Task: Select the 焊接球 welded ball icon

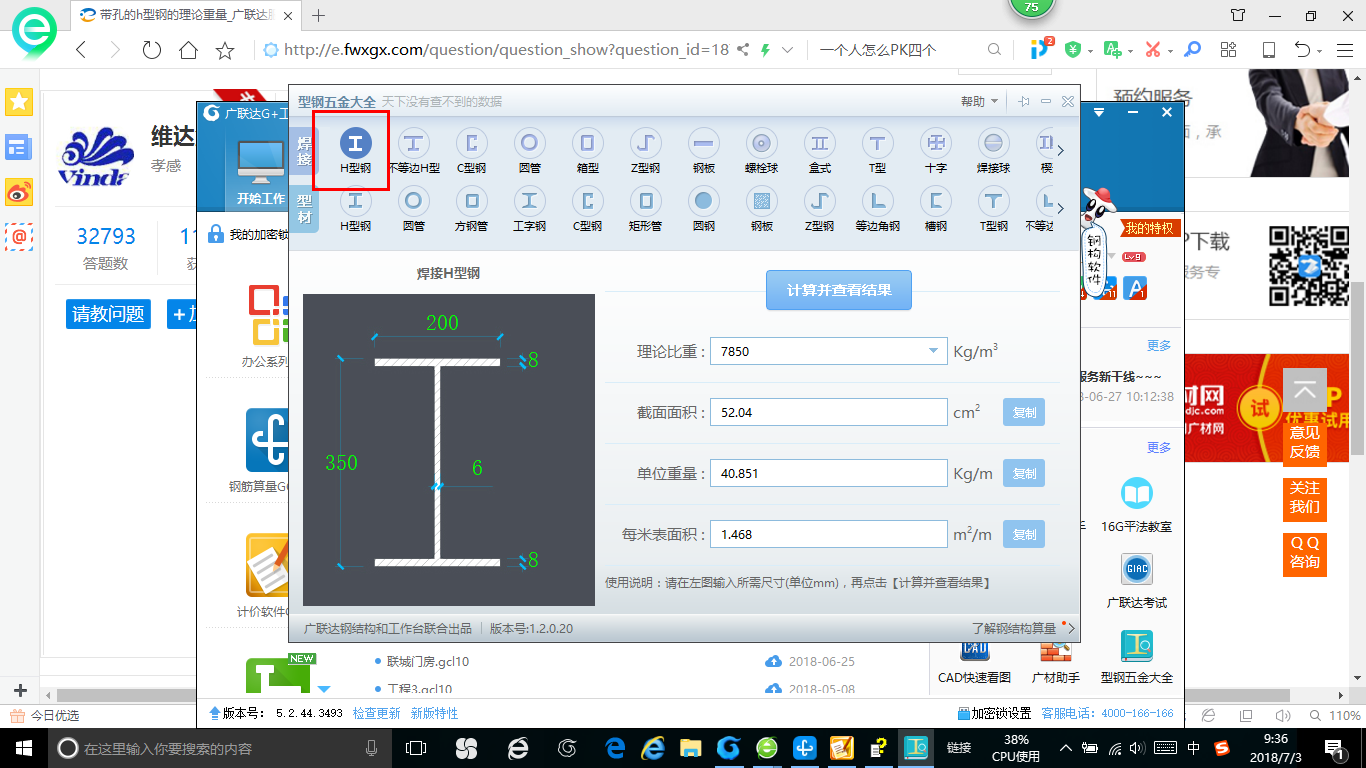Action: coord(993,151)
